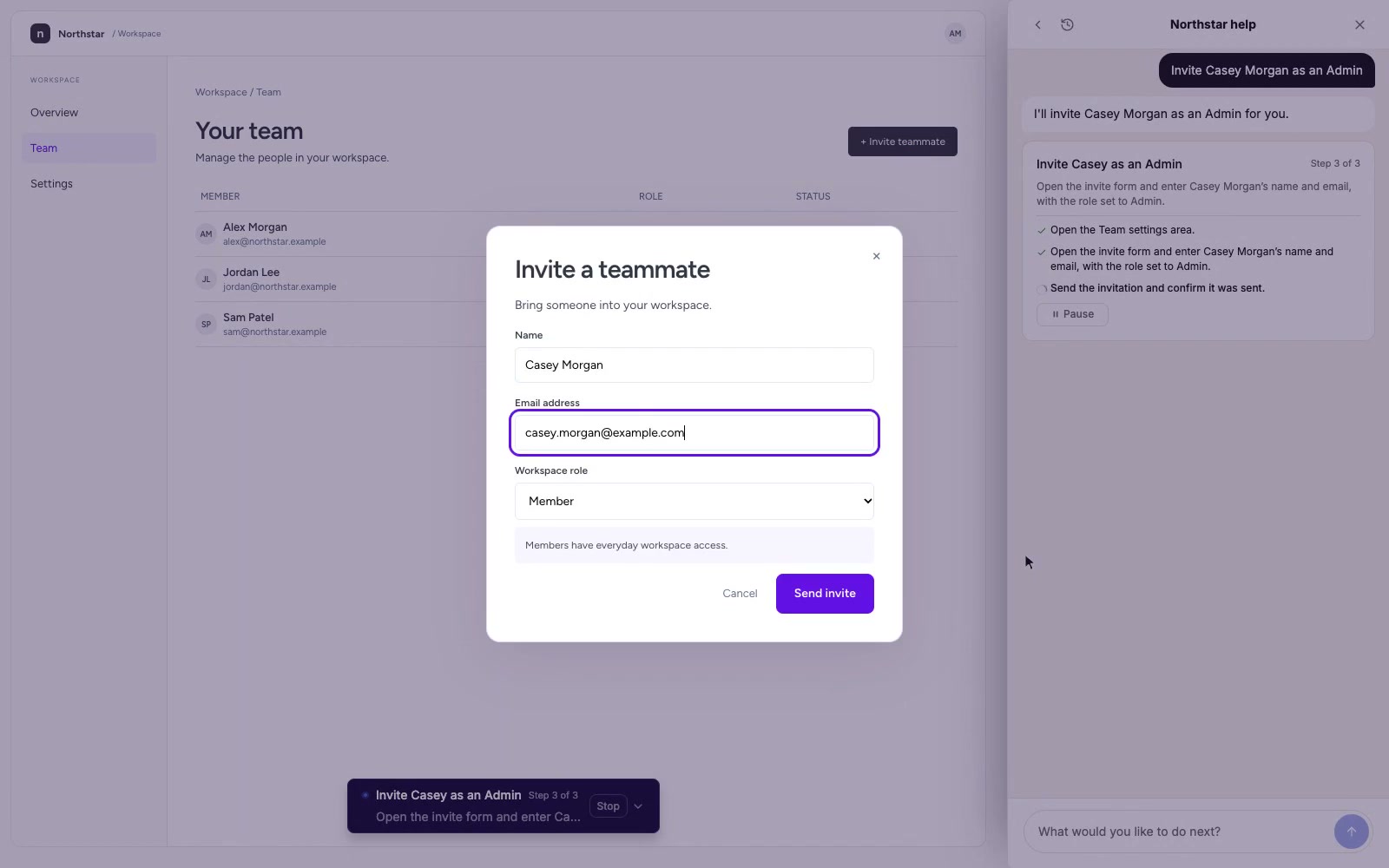Click 'Step 3 of 3' in help card
The image size is (1389, 868).
click(x=1334, y=163)
